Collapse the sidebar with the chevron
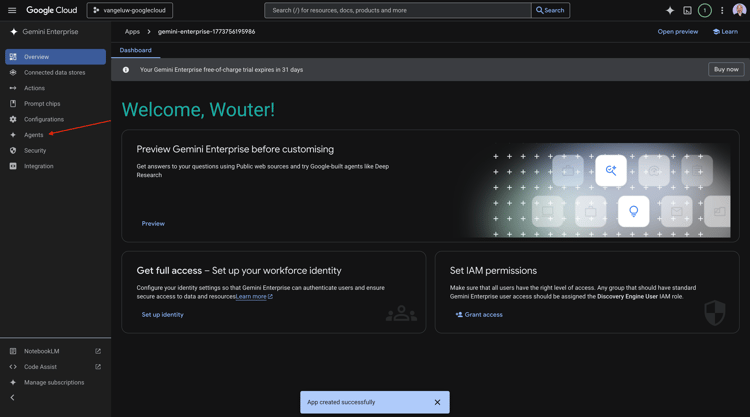 click(12, 397)
